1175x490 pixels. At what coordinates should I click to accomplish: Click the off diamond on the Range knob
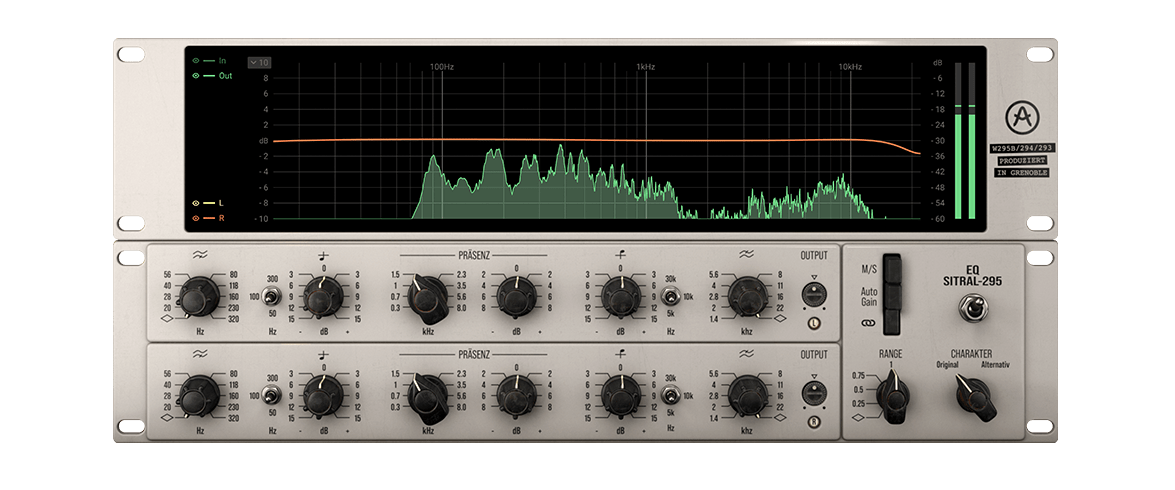coord(860,418)
